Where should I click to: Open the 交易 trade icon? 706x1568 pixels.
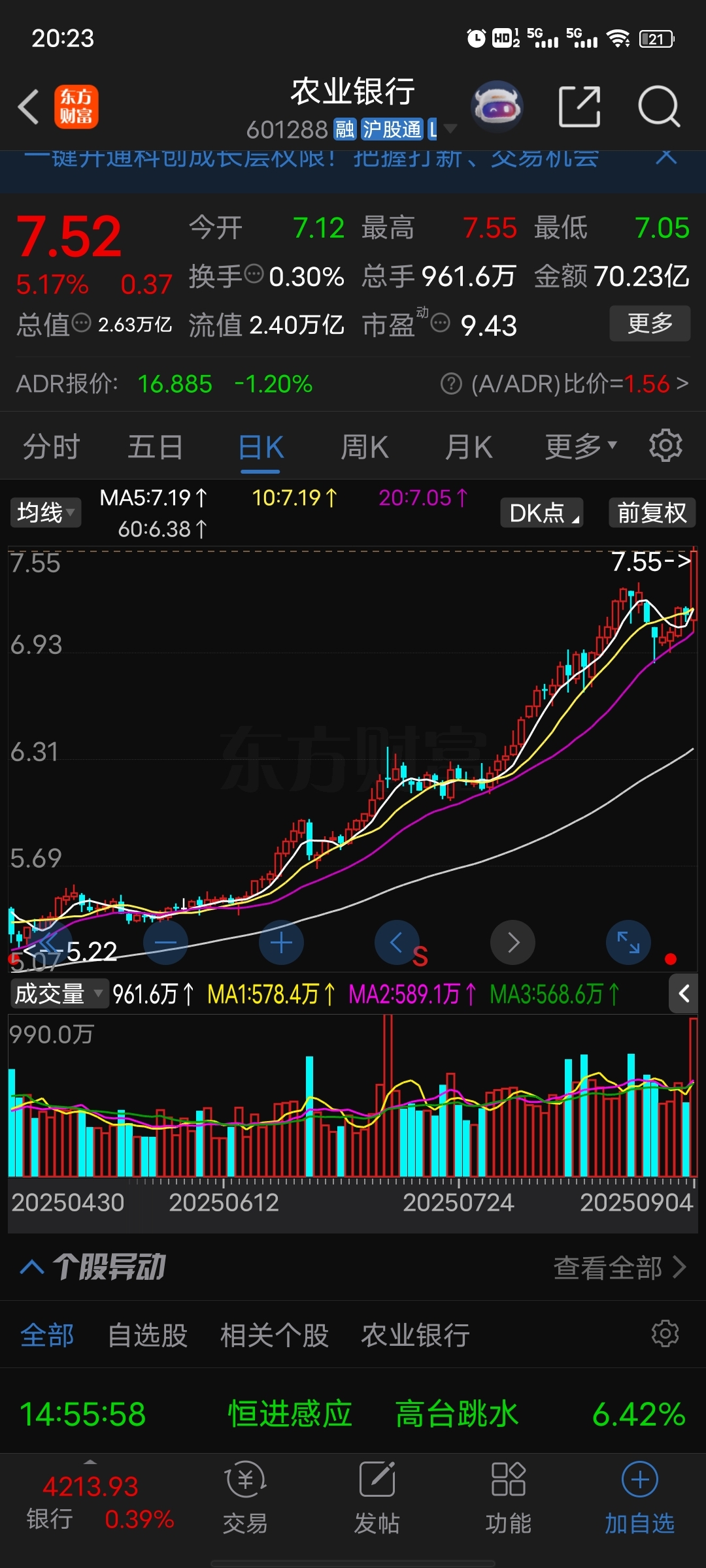click(x=245, y=1496)
